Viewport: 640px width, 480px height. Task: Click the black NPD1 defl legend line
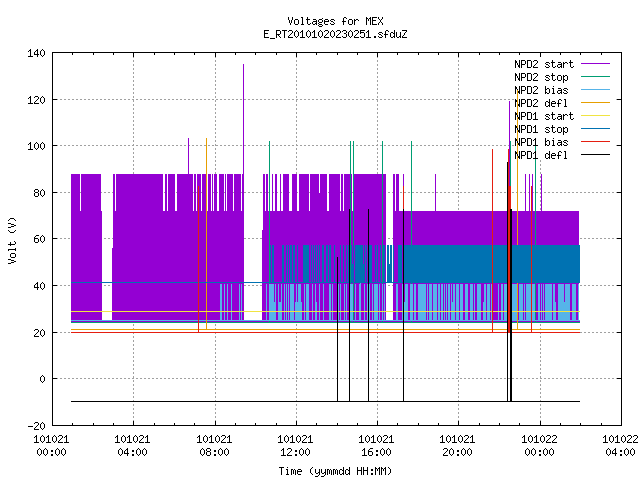click(x=595, y=155)
